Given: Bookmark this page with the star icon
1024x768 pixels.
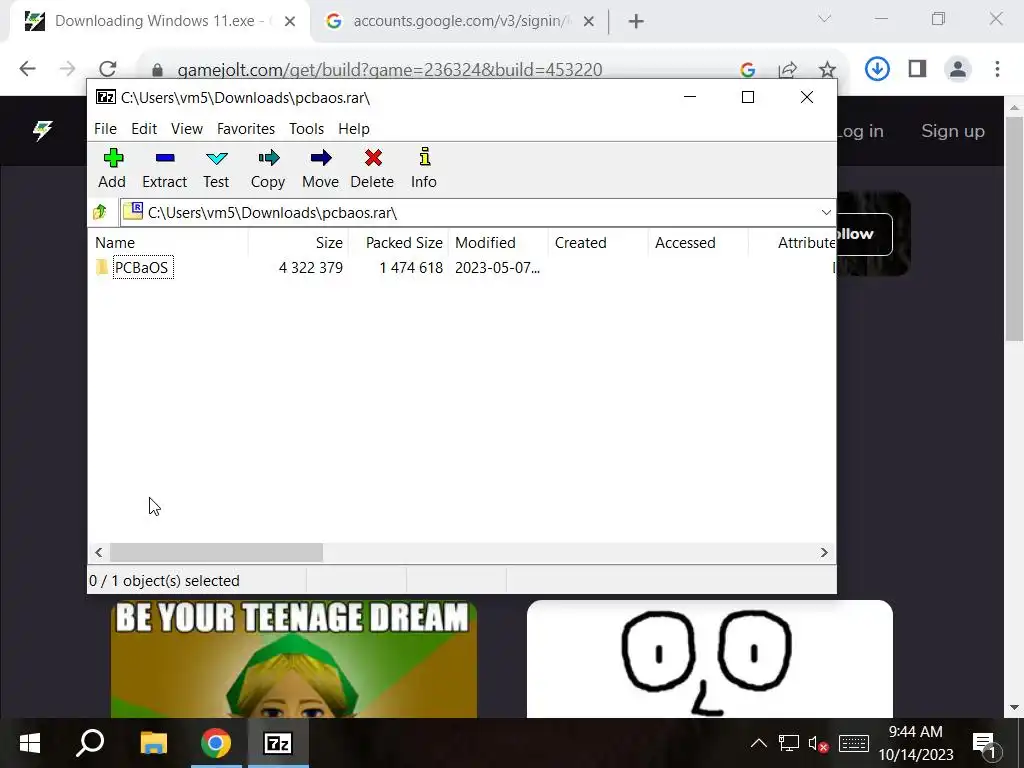Looking at the screenshot, I should tap(827, 69).
